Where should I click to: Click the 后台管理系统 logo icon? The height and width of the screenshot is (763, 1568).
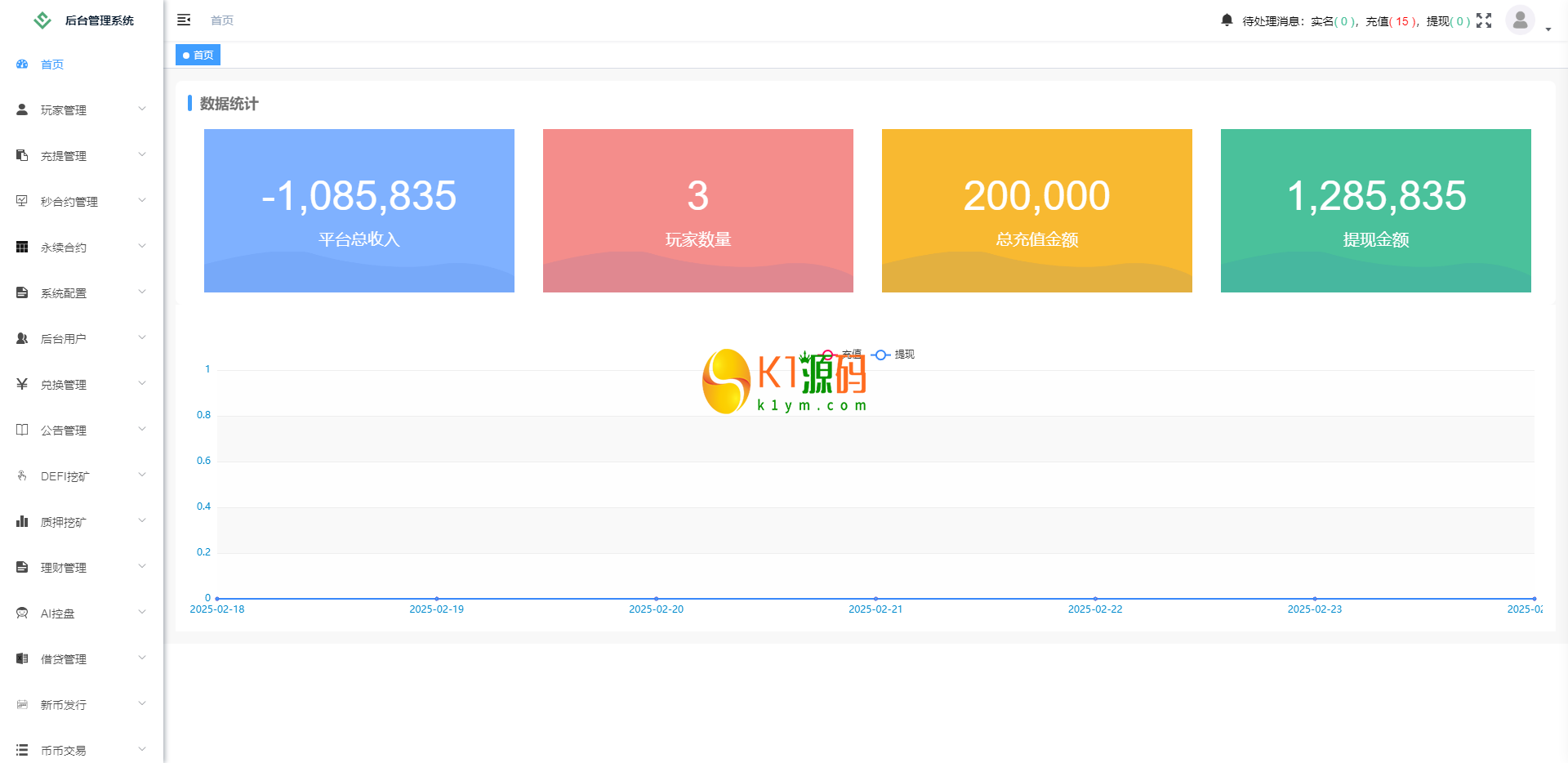click(42, 20)
